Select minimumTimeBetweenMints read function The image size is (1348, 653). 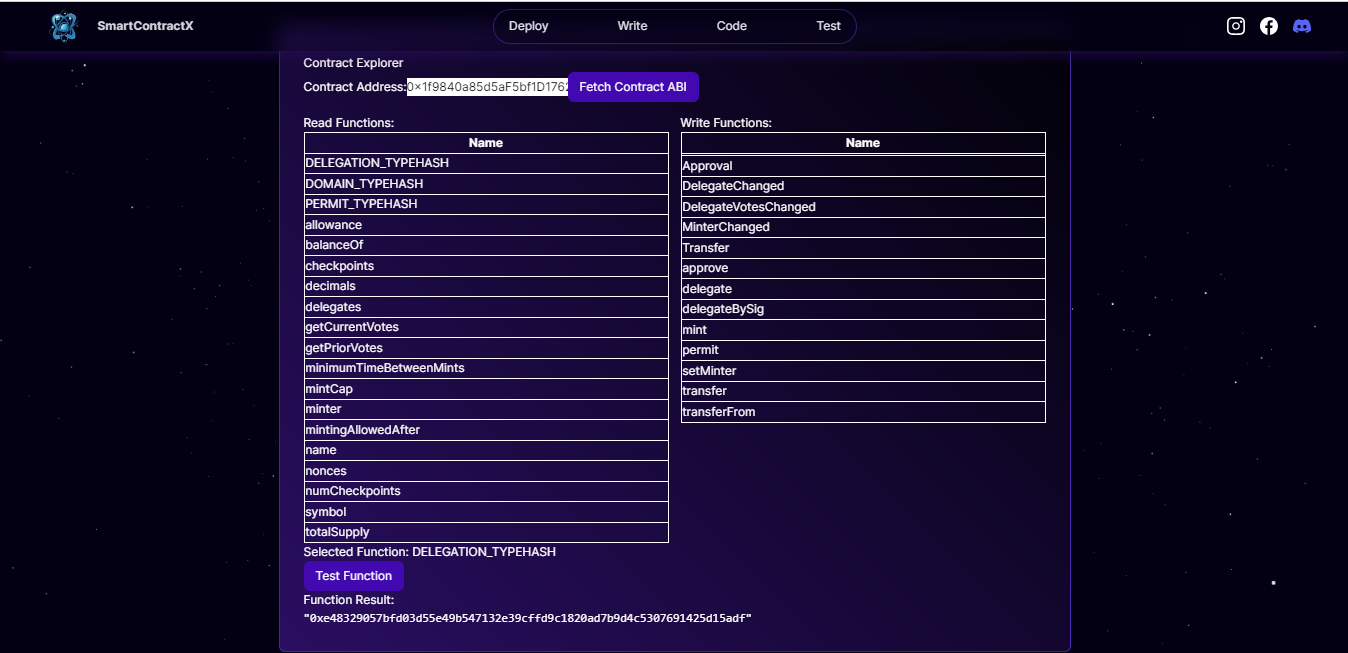(486, 368)
